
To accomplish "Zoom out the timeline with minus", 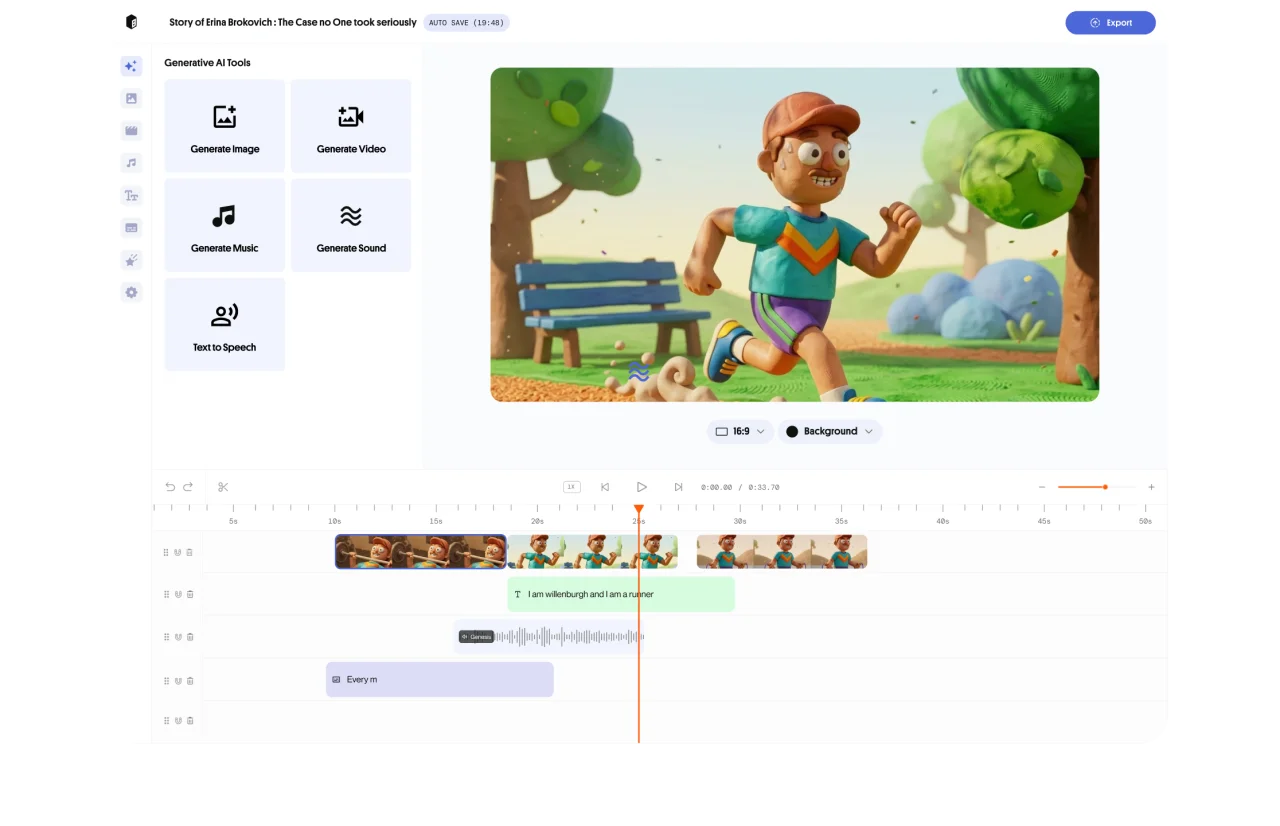I will click(x=1042, y=487).
